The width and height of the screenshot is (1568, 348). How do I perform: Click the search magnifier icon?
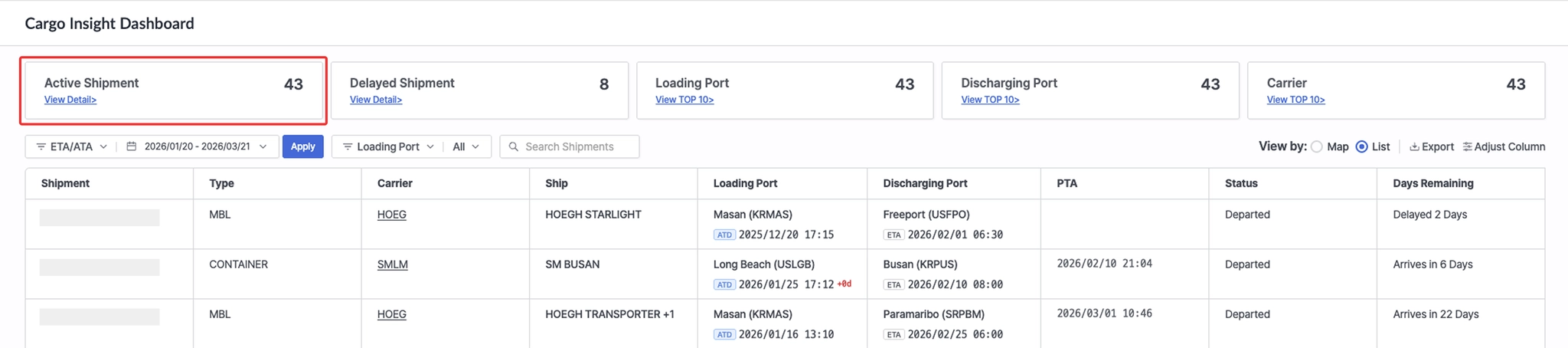click(514, 146)
